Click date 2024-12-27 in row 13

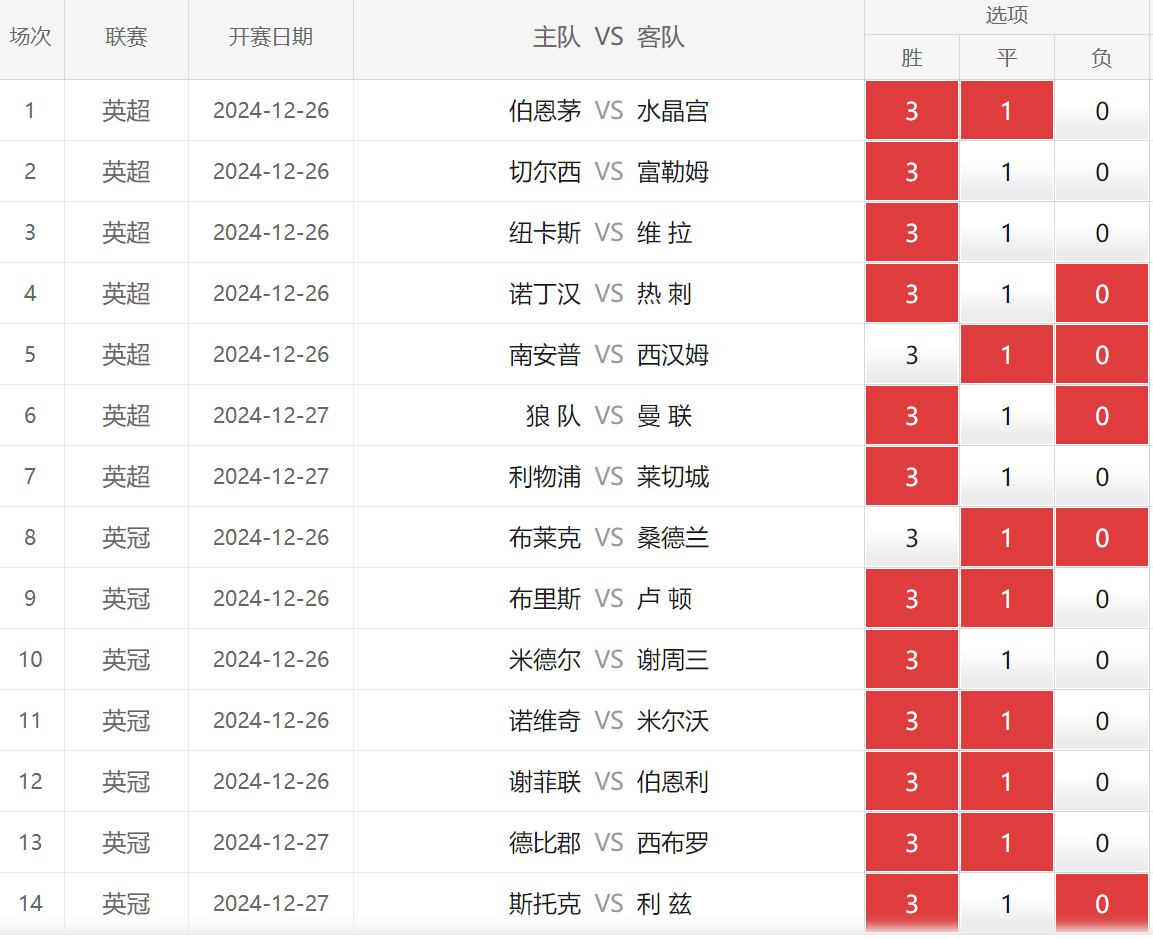[271, 843]
